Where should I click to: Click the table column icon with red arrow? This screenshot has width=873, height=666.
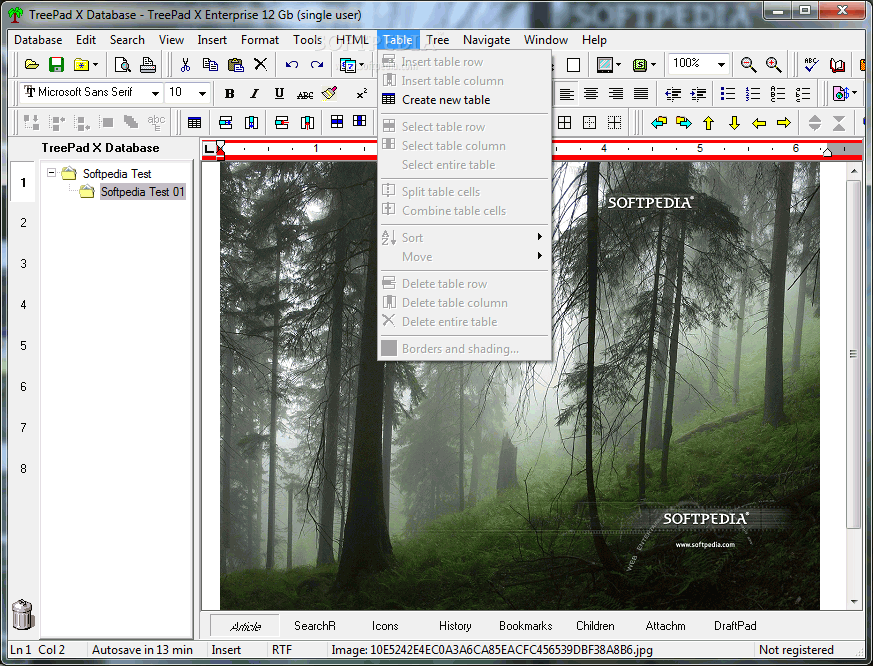click(307, 123)
